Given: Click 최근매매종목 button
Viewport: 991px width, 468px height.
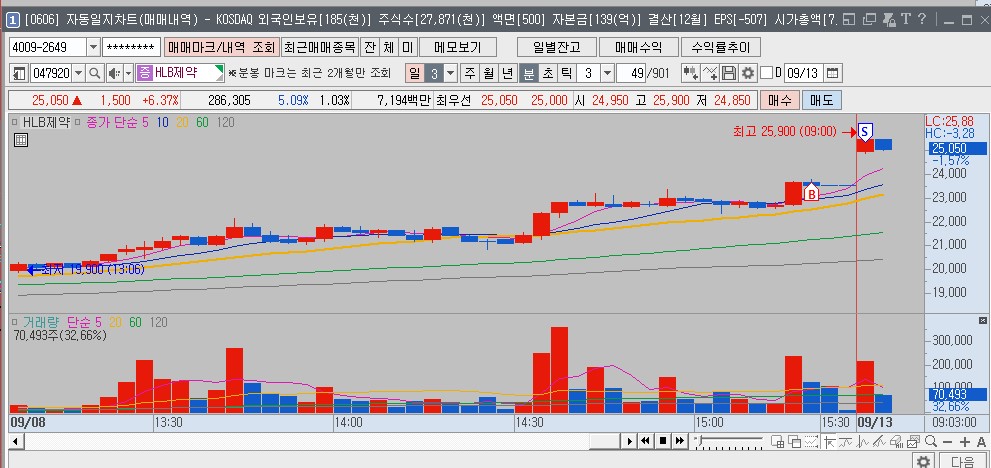Looking at the screenshot, I should coord(319,47).
